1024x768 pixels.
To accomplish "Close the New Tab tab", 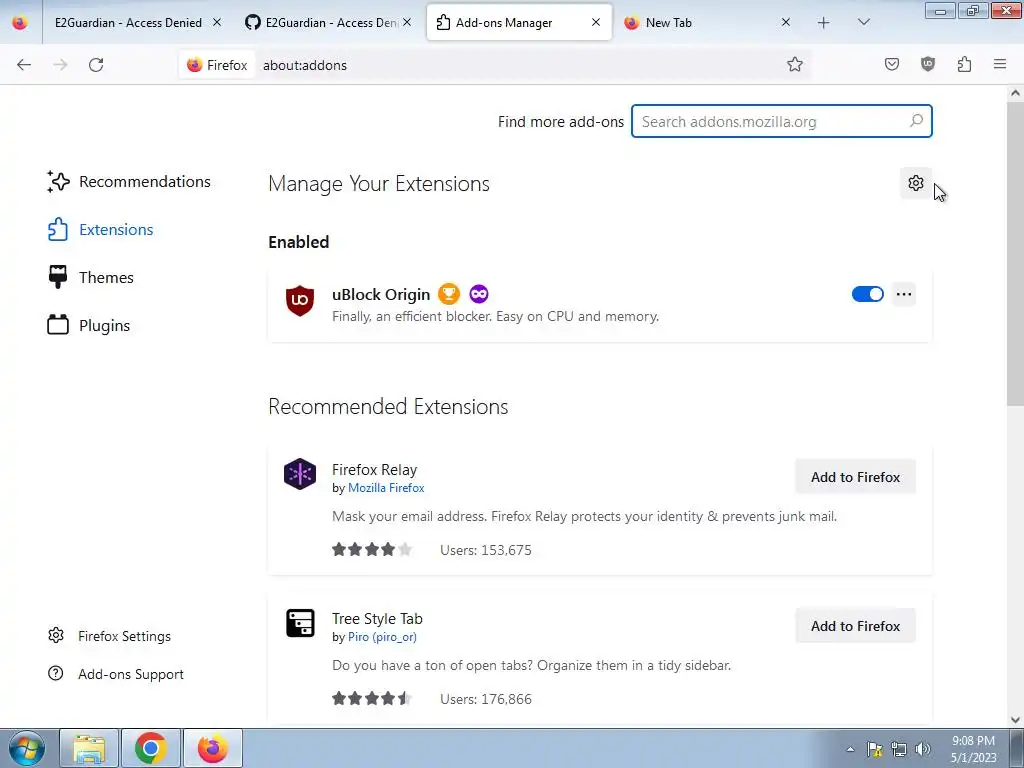I will click(786, 22).
